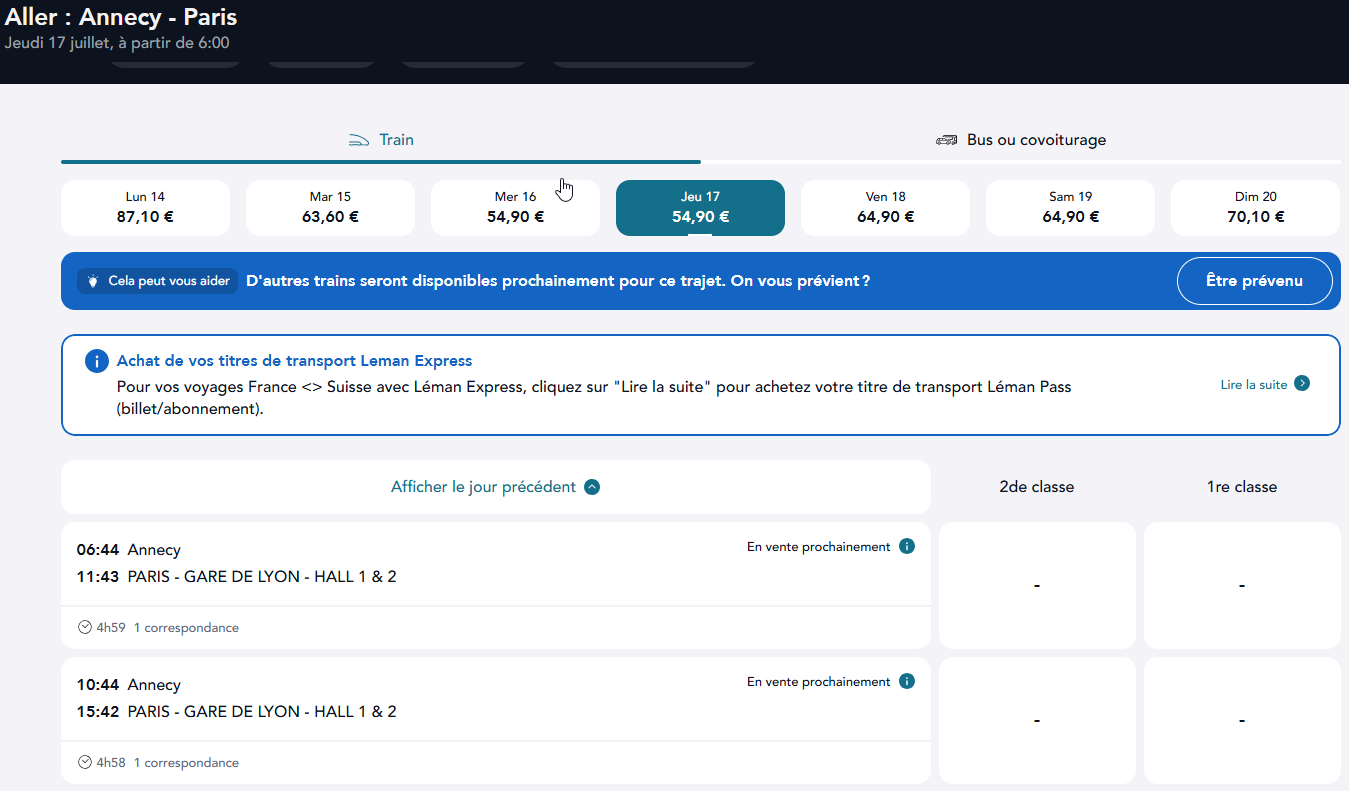Click the bus icon beside Bus ou covoiturage
This screenshot has height=791, width=1349.
pos(946,140)
